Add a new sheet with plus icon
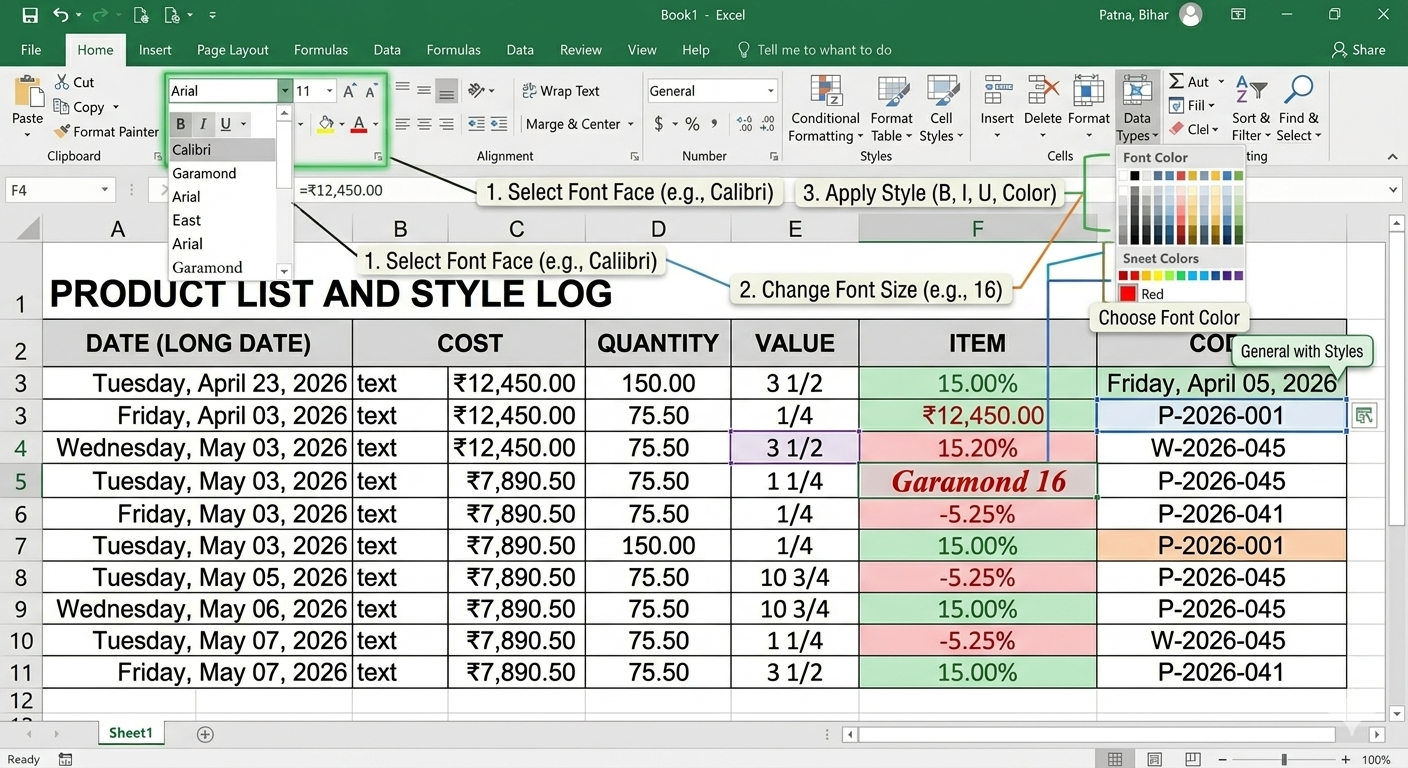Viewport: 1408px width, 768px height. (x=205, y=734)
